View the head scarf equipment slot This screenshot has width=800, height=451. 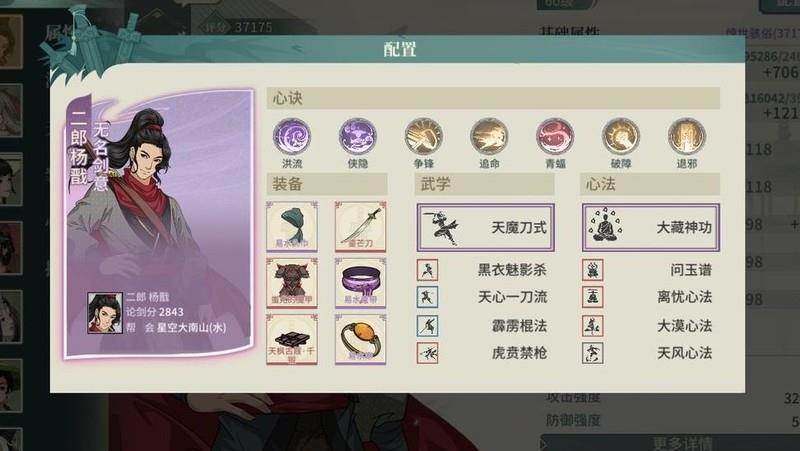point(292,226)
